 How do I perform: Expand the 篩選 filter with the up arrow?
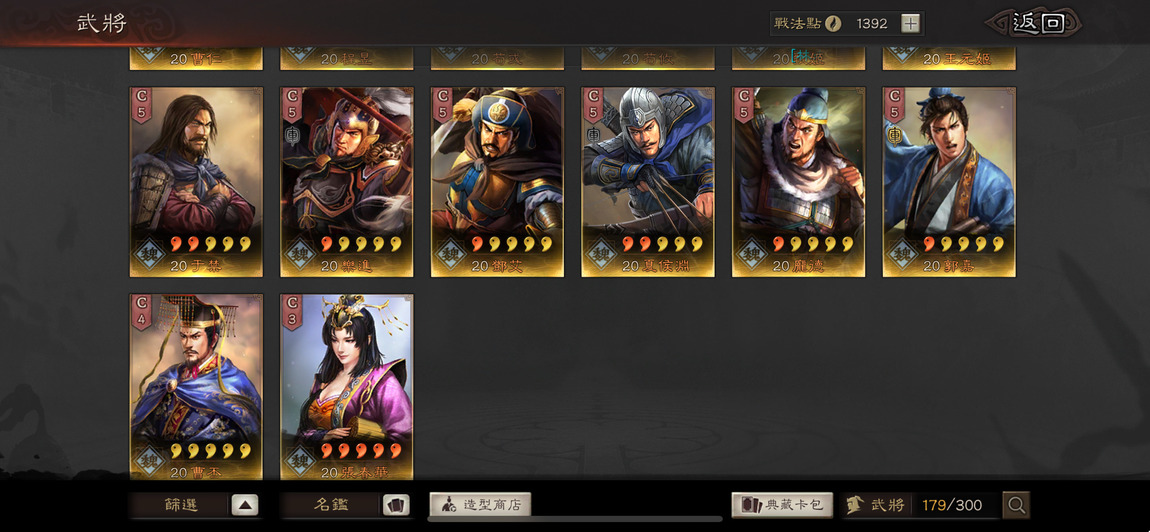(x=245, y=505)
